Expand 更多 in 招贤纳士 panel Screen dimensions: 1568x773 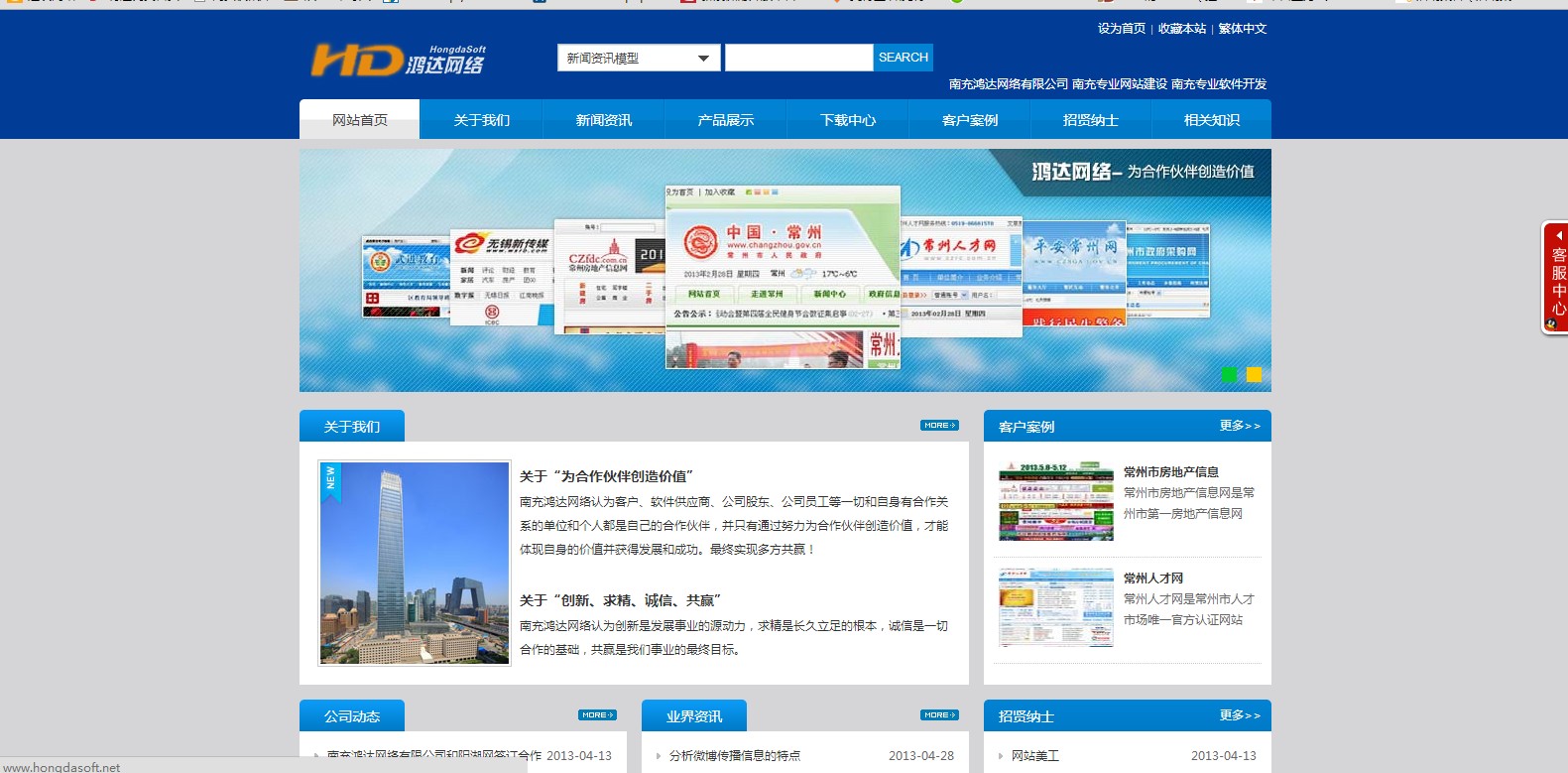tap(1239, 715)
